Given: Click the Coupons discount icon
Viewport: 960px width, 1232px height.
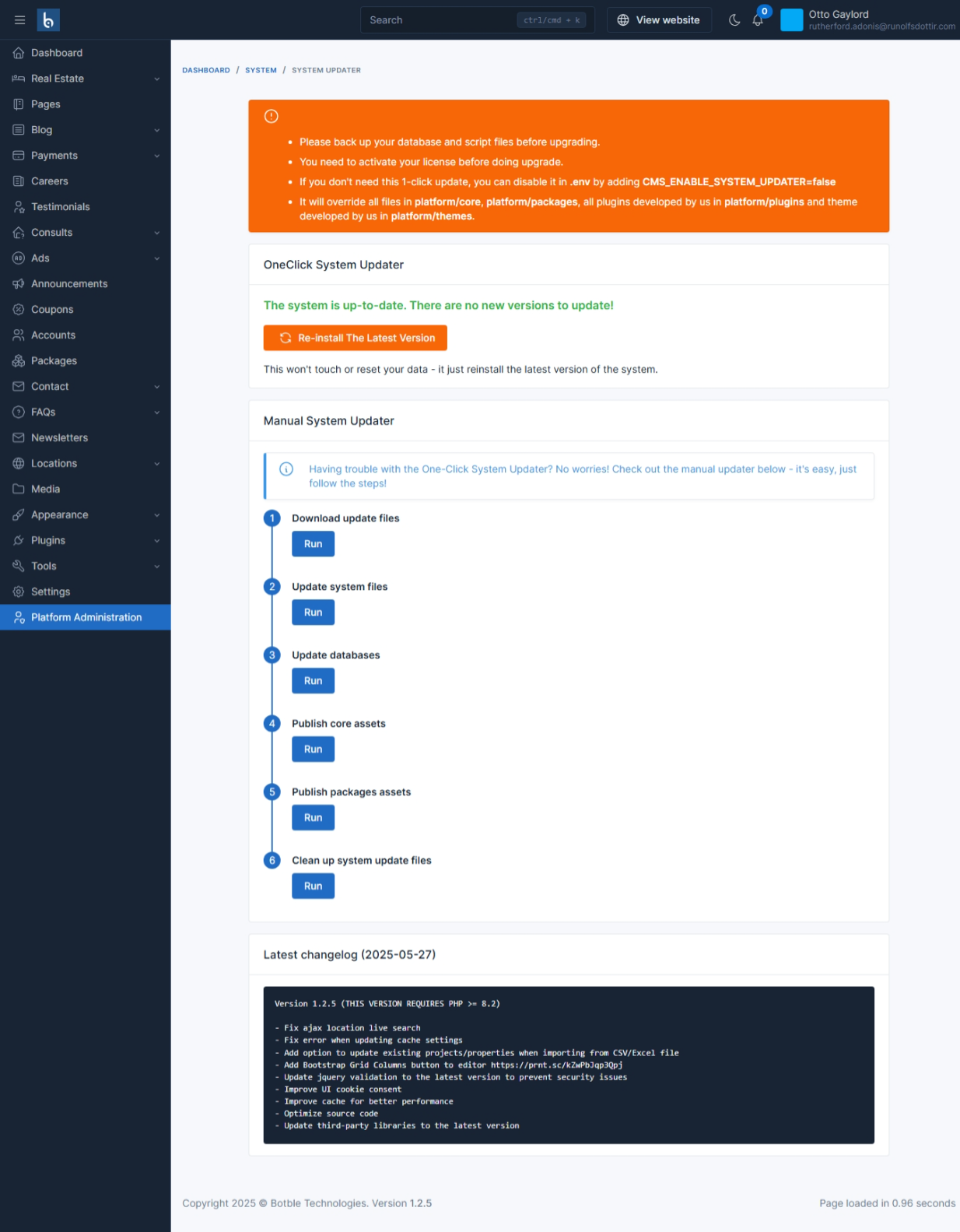Looking at the screenshot, I should pos(19,310).
